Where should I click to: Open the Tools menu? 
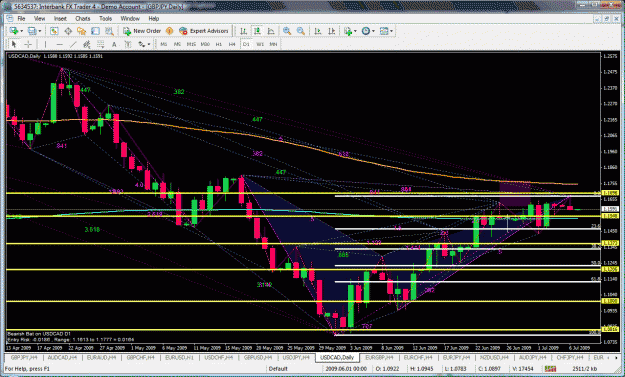point(105,18)
